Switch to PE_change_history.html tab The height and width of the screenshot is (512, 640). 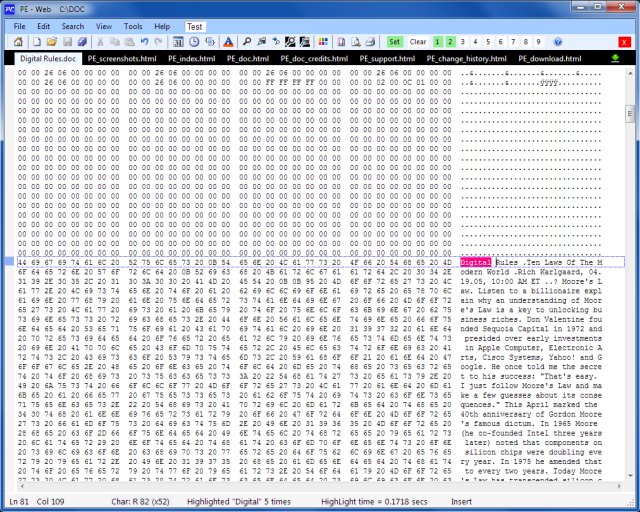point(467,58)
